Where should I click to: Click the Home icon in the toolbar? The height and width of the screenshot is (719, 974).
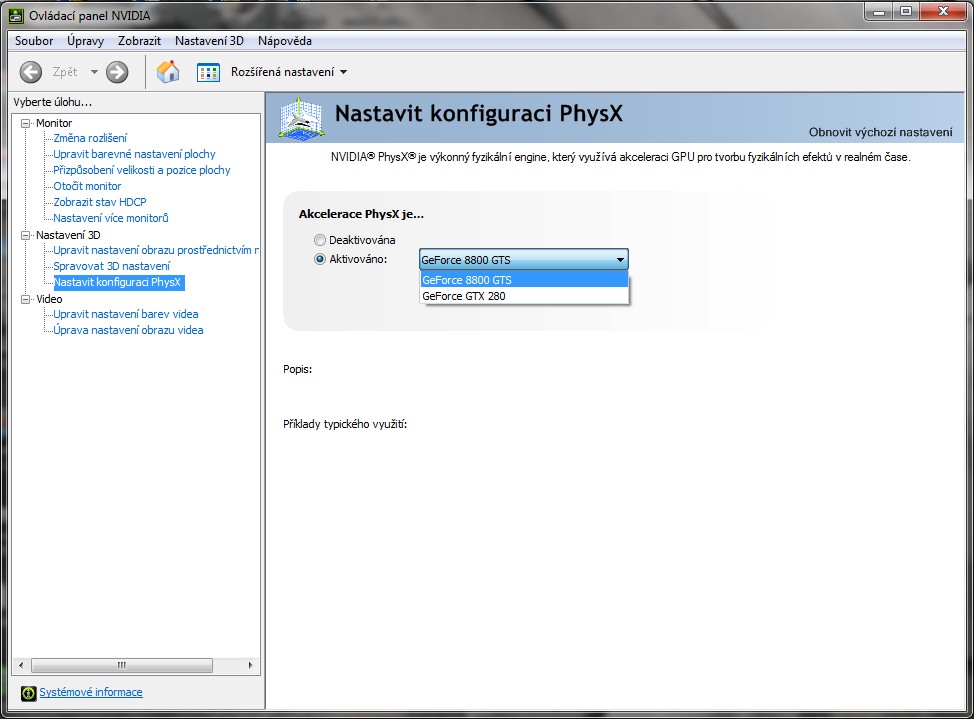click(168, 72)
